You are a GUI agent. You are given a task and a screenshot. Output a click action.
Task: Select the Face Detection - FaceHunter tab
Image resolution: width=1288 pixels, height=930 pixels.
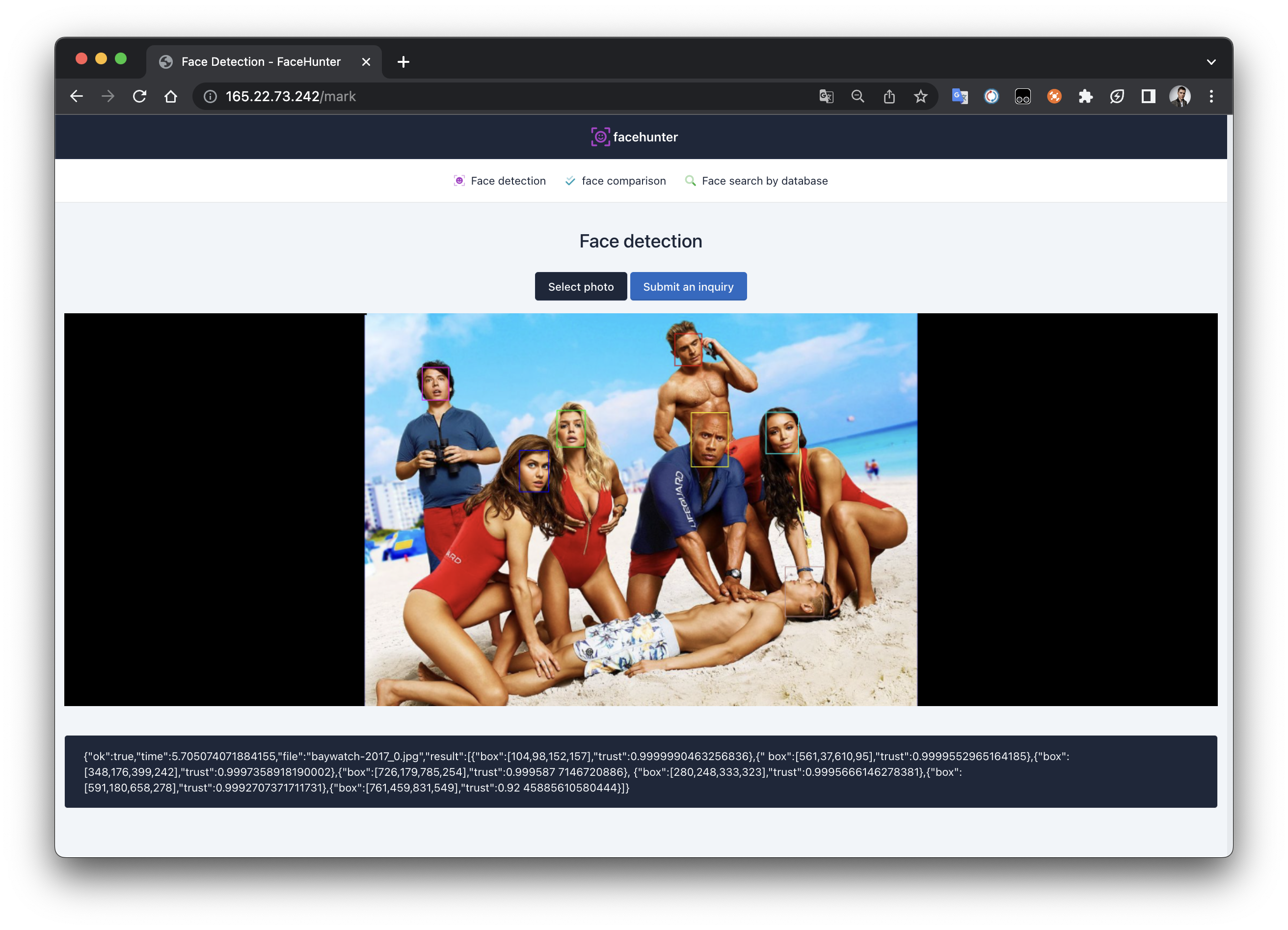click(x=264, y=62)
